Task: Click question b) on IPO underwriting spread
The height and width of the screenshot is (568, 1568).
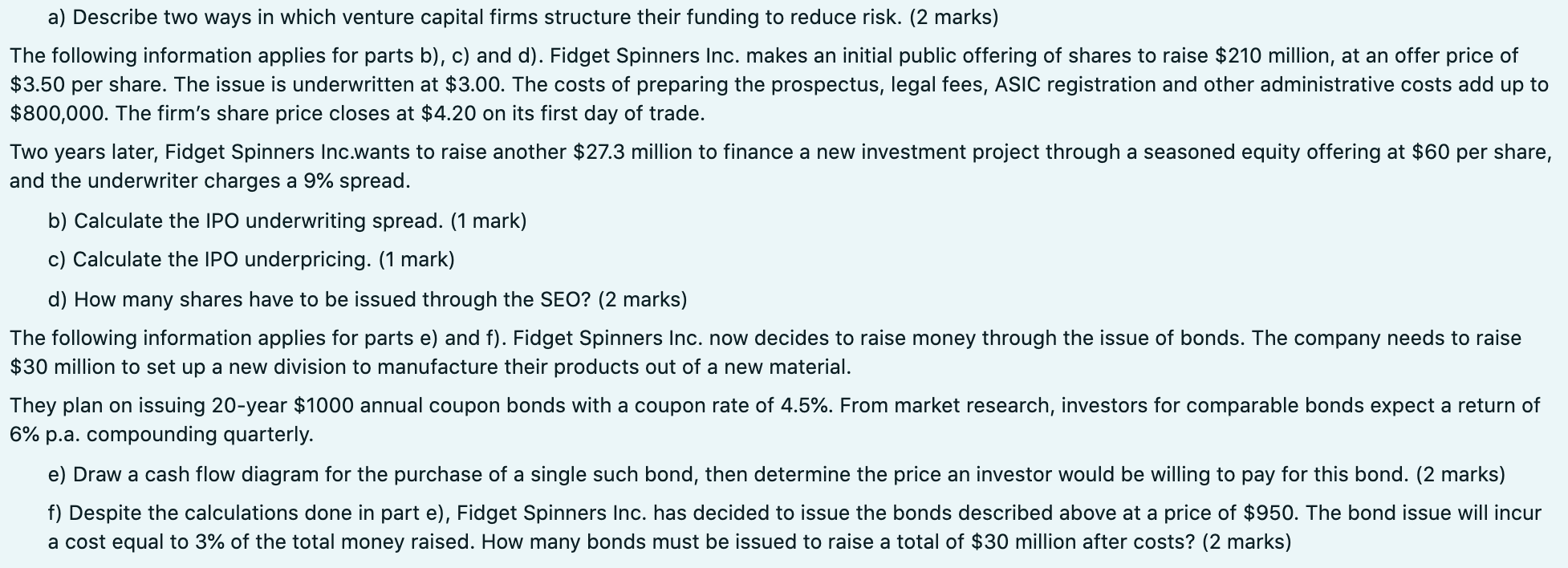Action: coord(287,221)
